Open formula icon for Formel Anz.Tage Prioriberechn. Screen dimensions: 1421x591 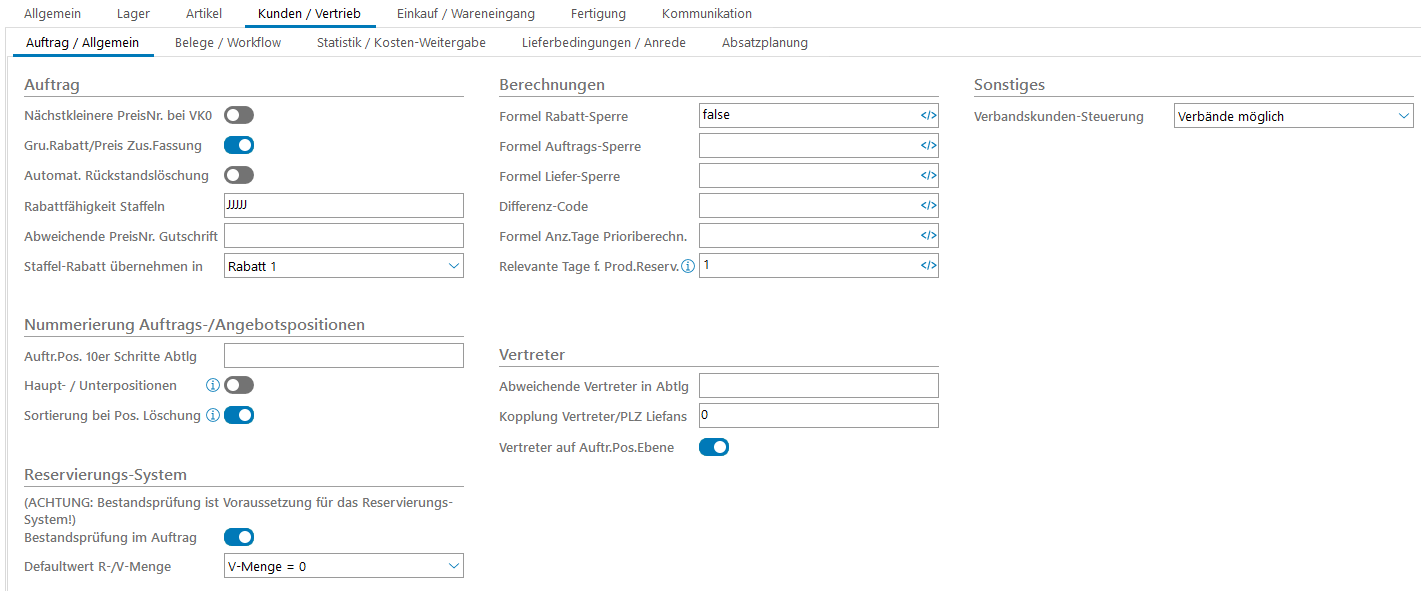point(928,236)
